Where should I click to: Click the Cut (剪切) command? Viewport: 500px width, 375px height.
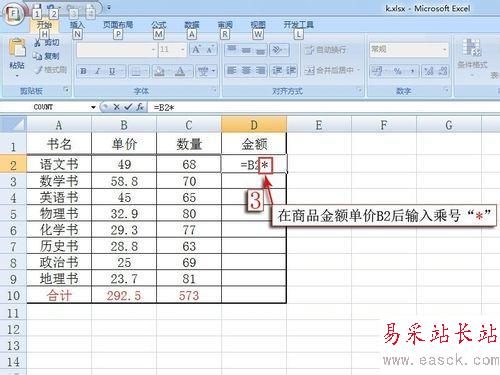click(x=47, y=42)
